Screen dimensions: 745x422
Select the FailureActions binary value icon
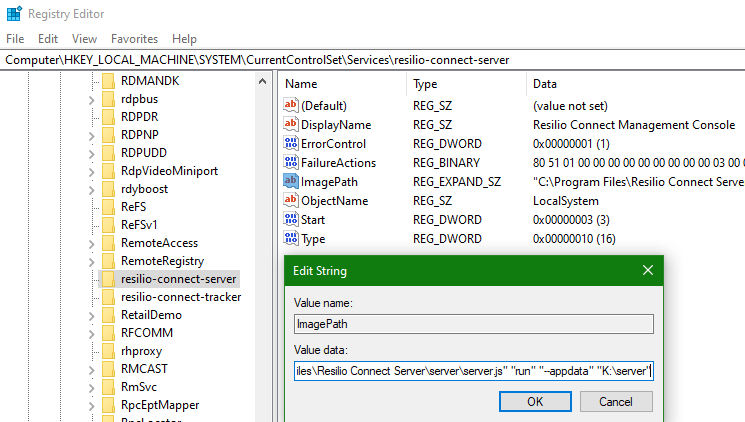(291, 162)
